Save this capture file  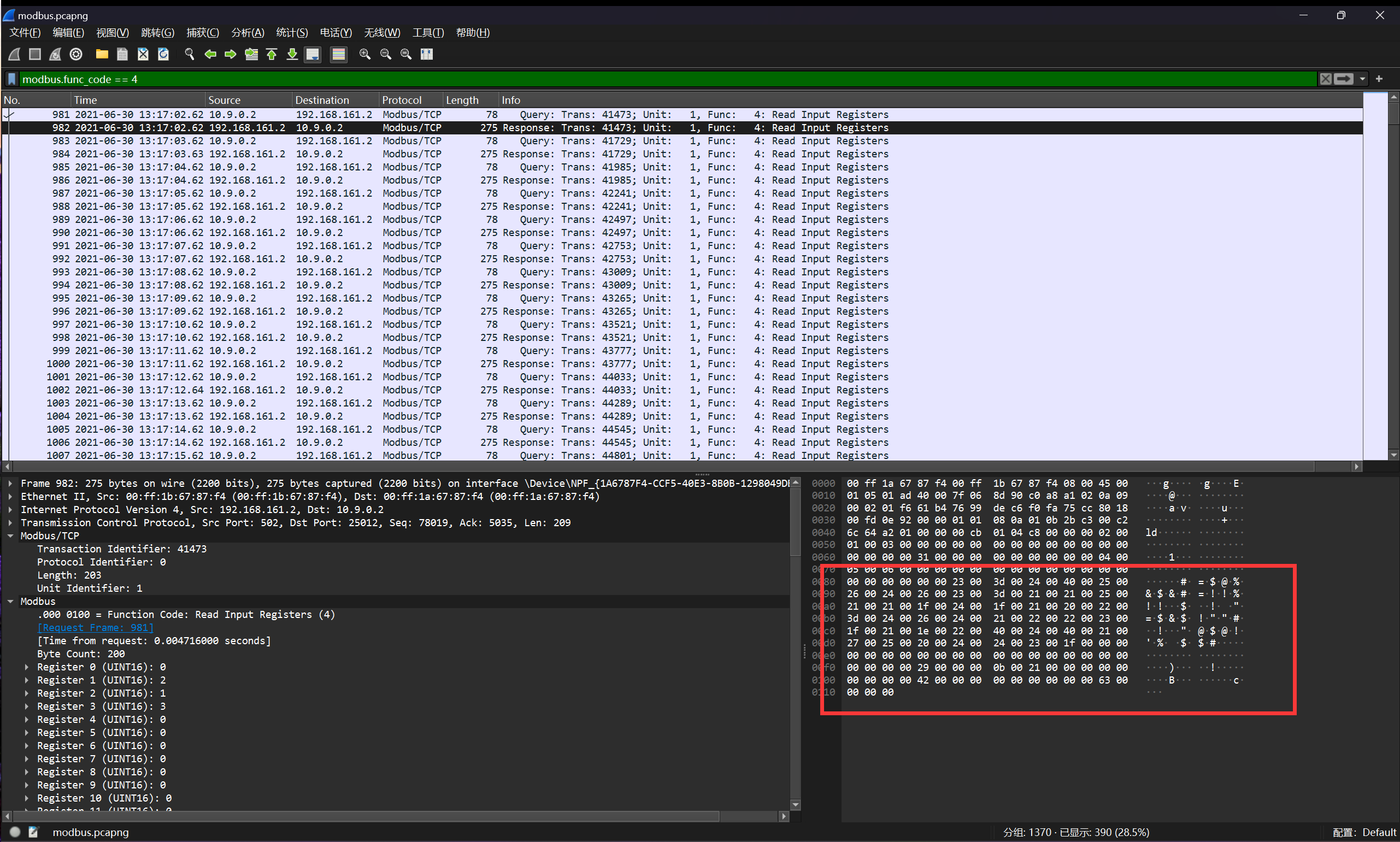(122, 55)
